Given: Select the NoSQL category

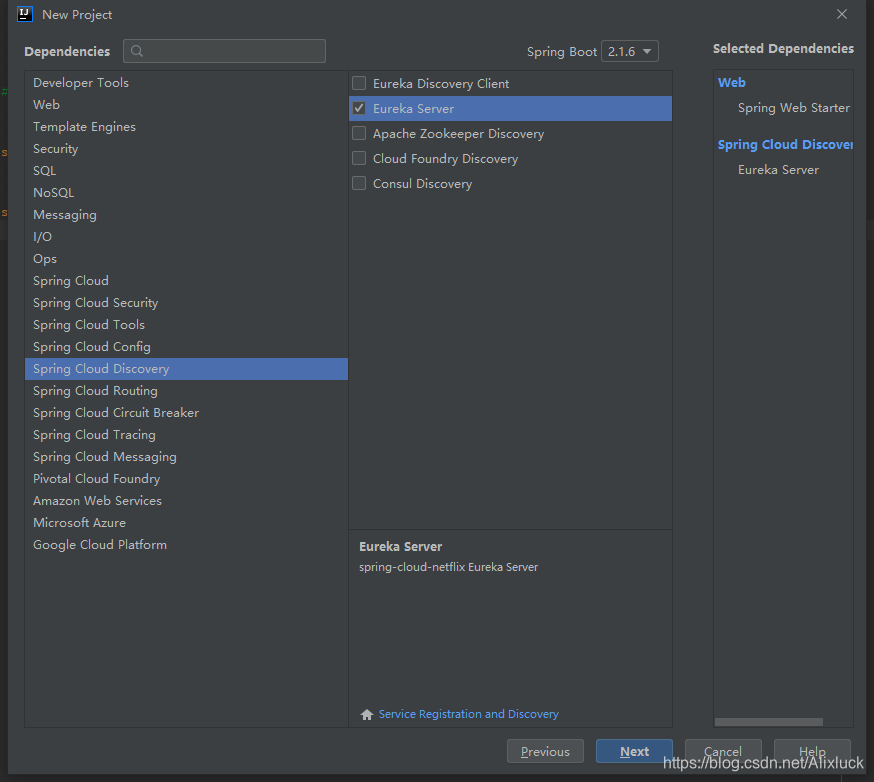Looking at the screenshot, I should [x=186, y=193].
